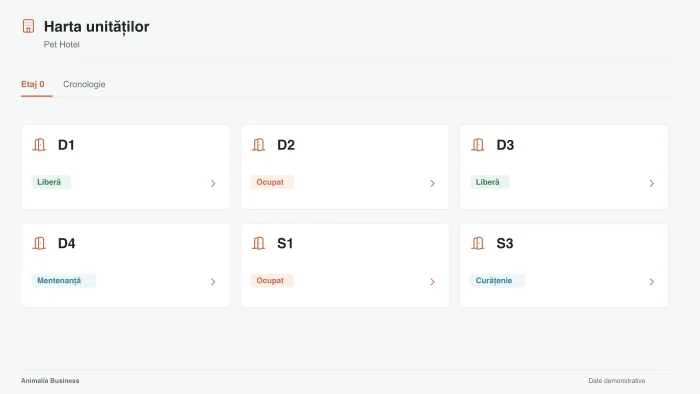Expand unit S3 with its chevron arrow
Viewport: 700px width, 394px height.
coord(651,282)
